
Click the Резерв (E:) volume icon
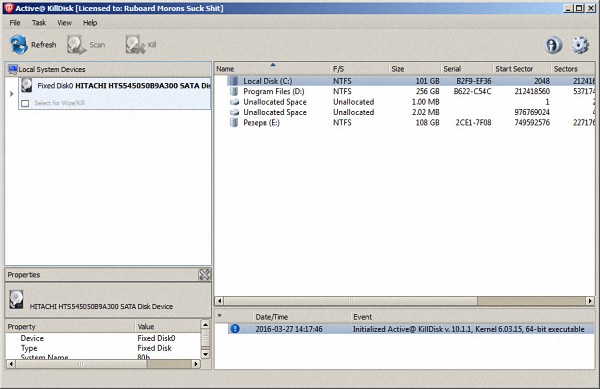tap(234, 122)
